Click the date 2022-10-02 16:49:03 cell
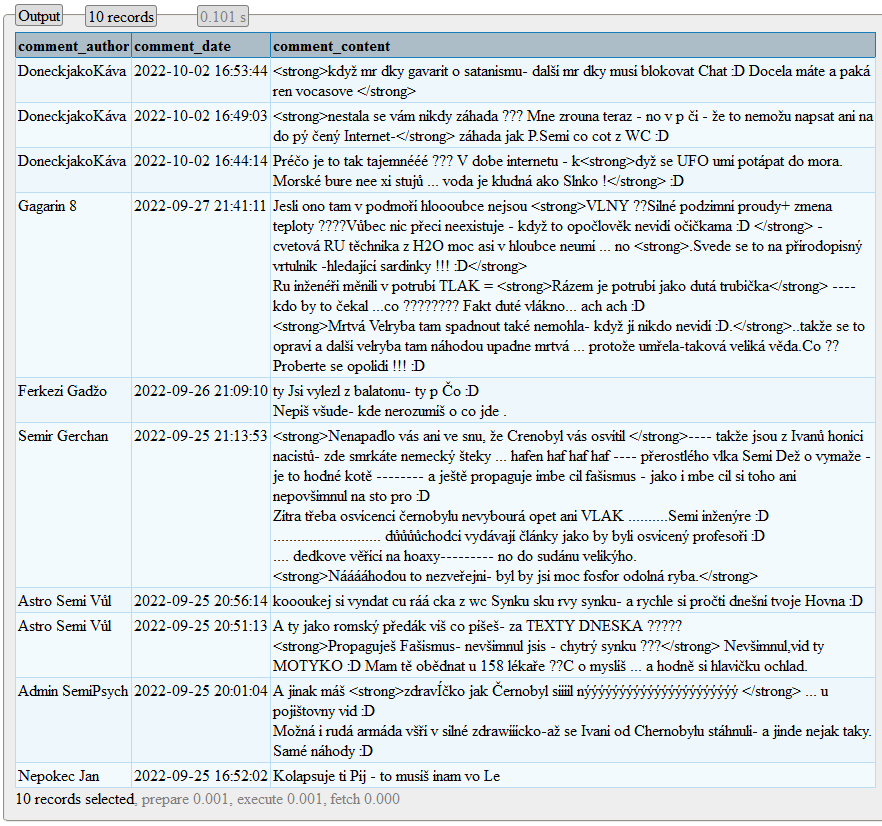The image size is (882, 826). pos(200,116)
